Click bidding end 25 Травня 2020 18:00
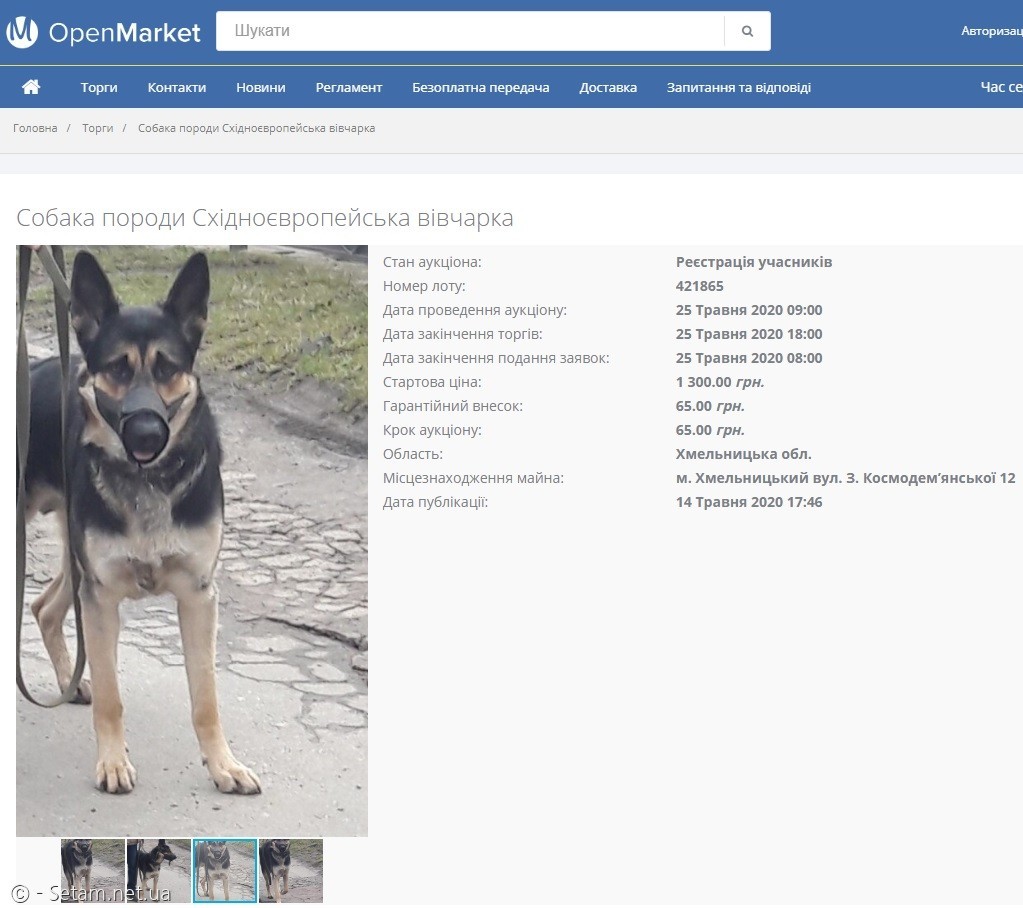Image resolution: width=1023 pixels, height=908 pixels. coord(749,334)
